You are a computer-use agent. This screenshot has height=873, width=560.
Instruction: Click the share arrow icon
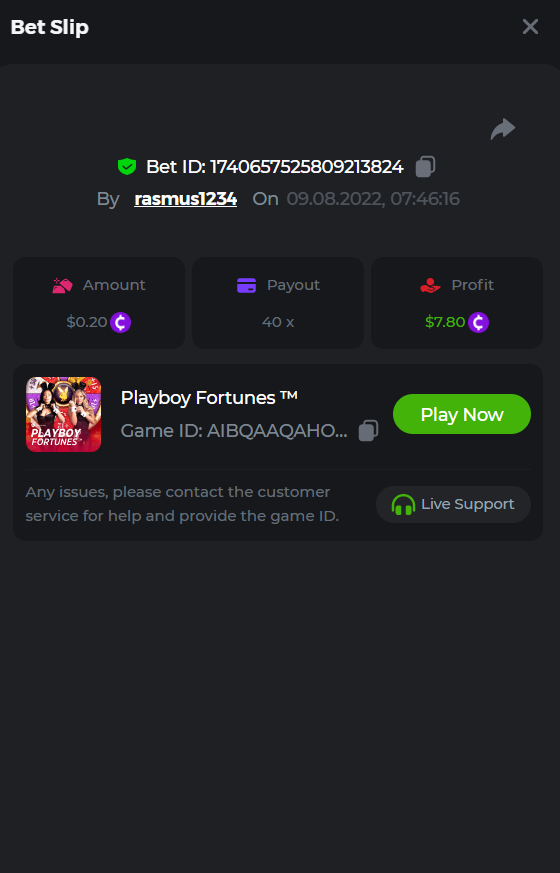503,129
